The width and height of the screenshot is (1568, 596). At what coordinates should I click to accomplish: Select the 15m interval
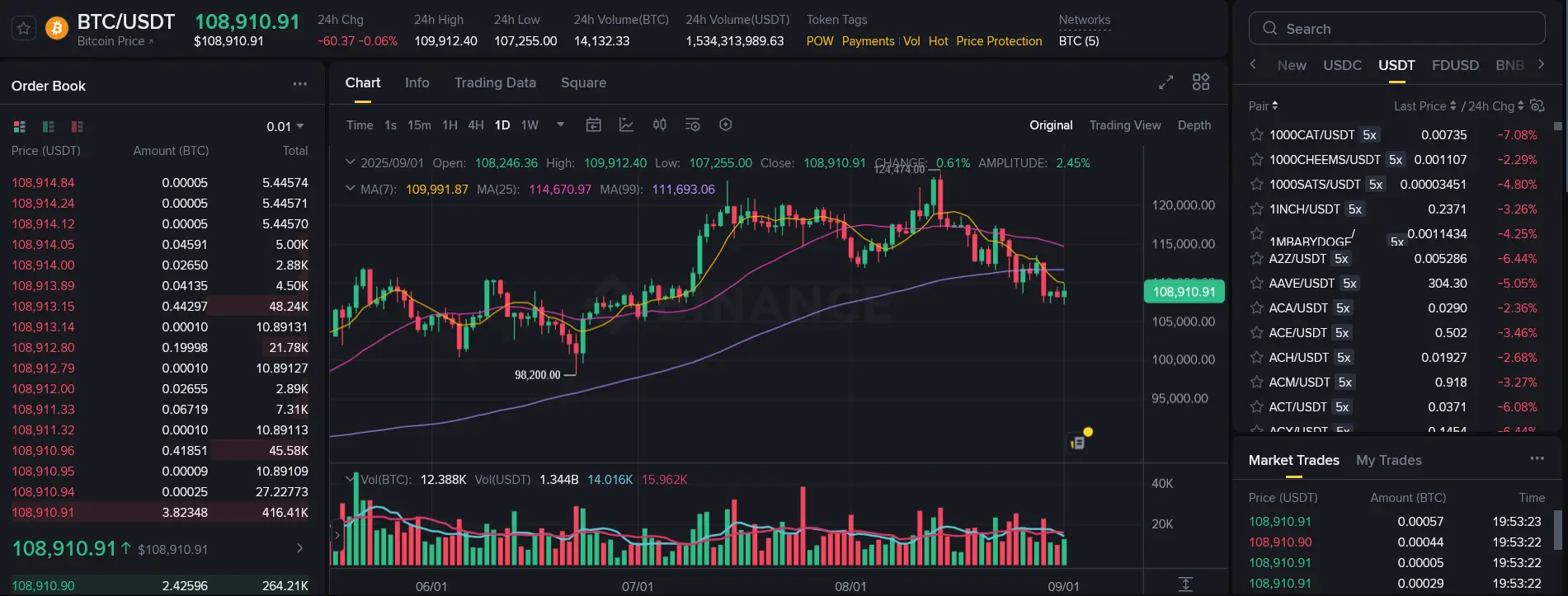click(x=419, y=125)
